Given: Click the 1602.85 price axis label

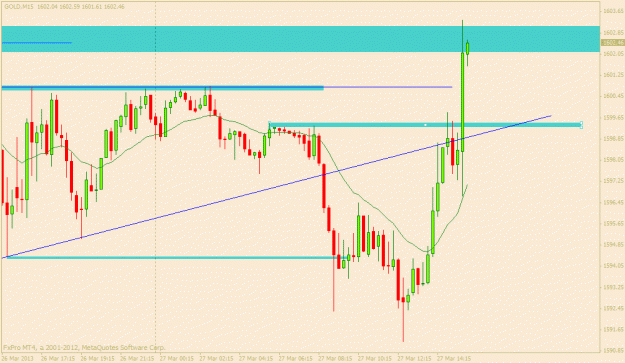Looking at the screenshot, I should click(x=613, y=32).
